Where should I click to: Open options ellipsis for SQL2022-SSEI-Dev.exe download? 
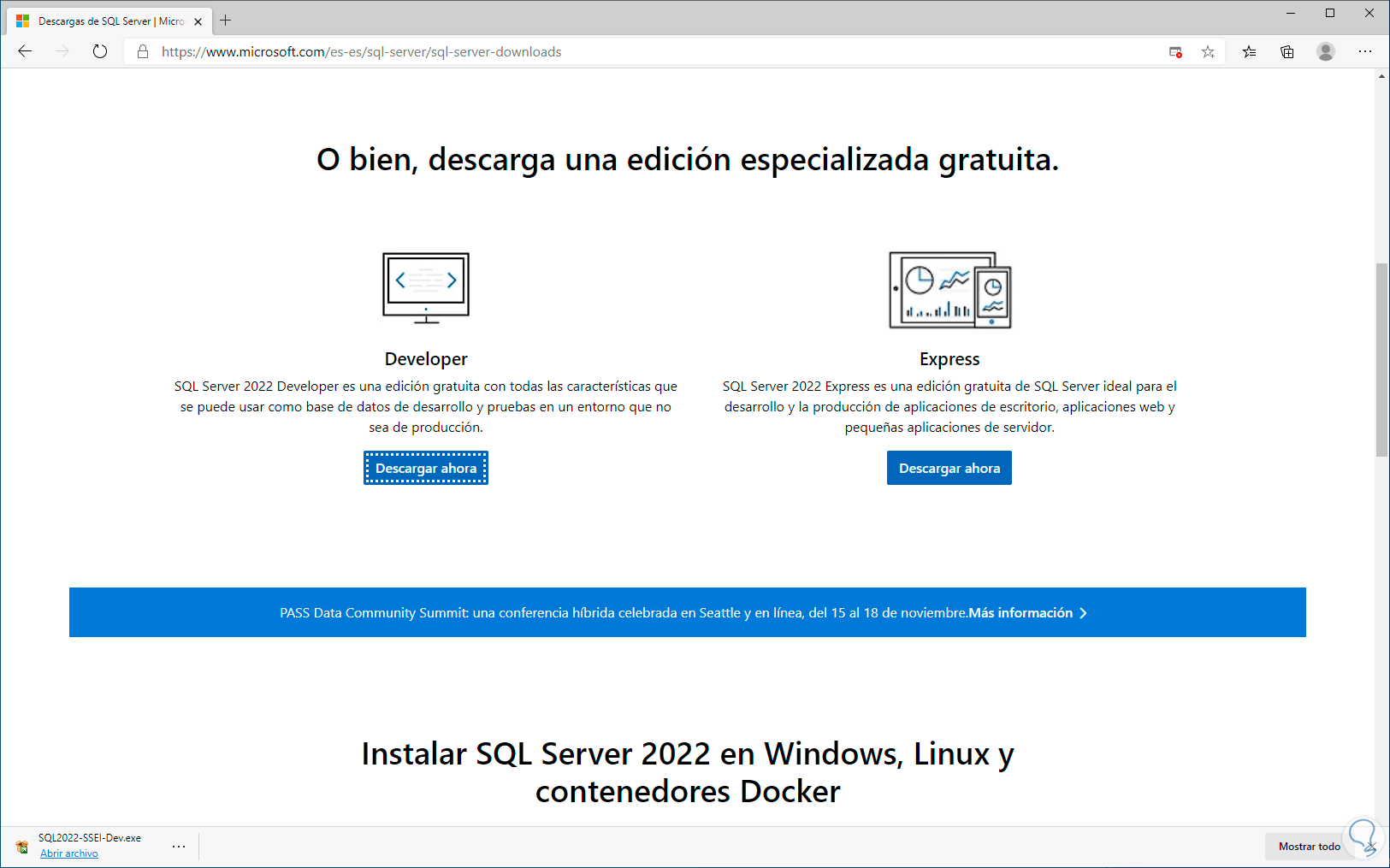179,847
